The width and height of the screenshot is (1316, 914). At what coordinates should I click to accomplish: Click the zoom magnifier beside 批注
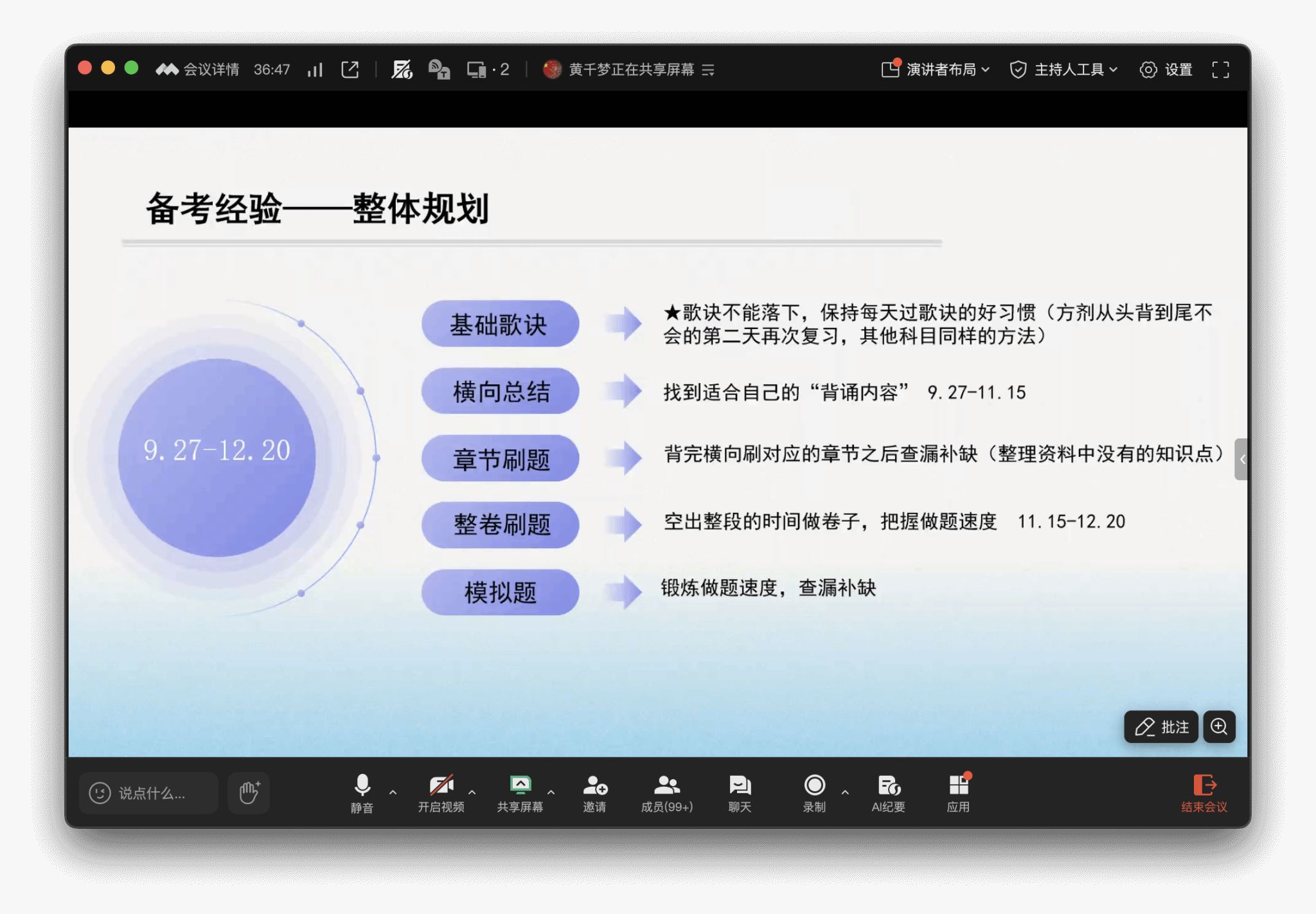(x=1219, y=727)
